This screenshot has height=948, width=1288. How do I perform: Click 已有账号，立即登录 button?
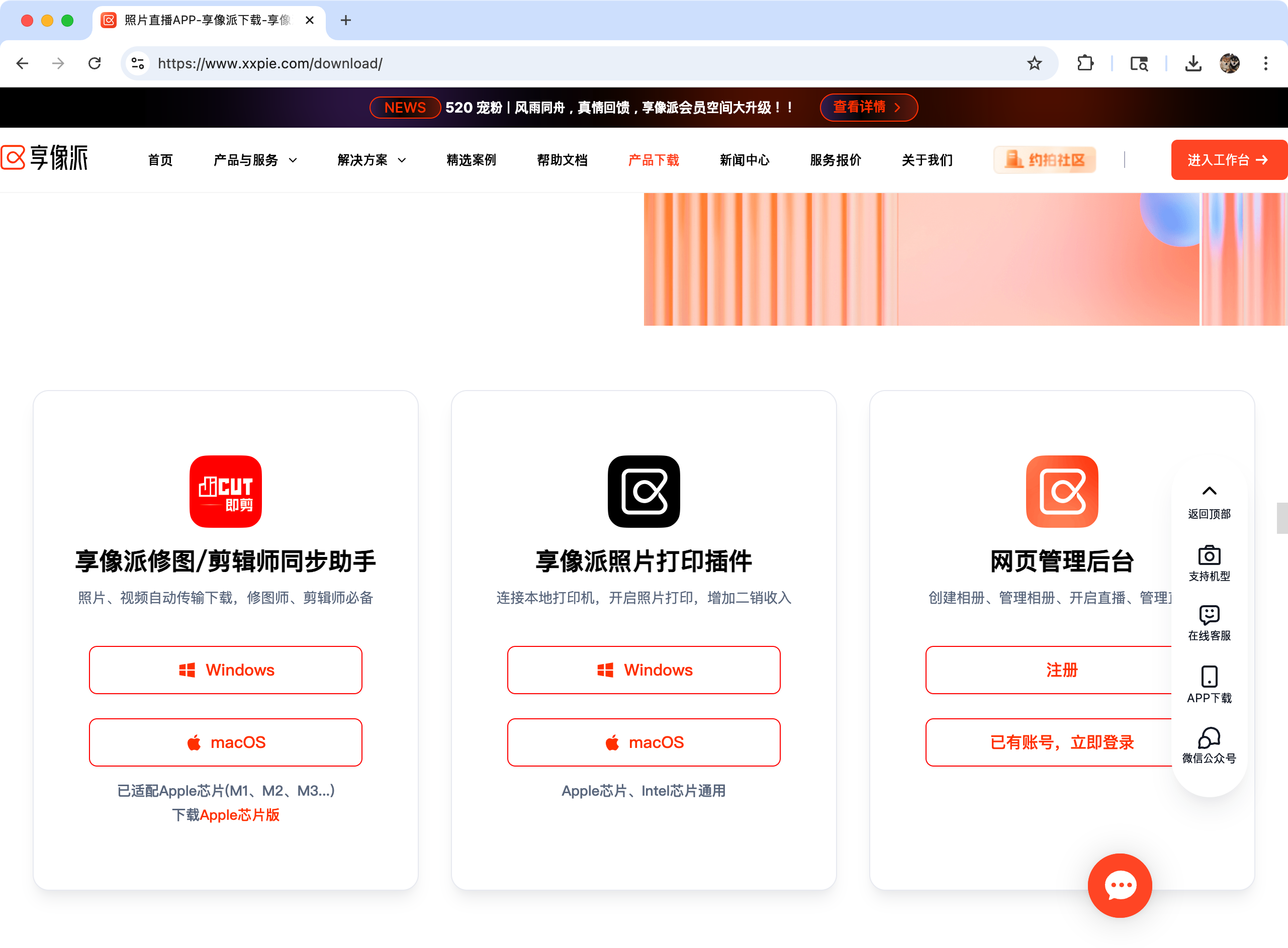click(x=1062, y=742)
